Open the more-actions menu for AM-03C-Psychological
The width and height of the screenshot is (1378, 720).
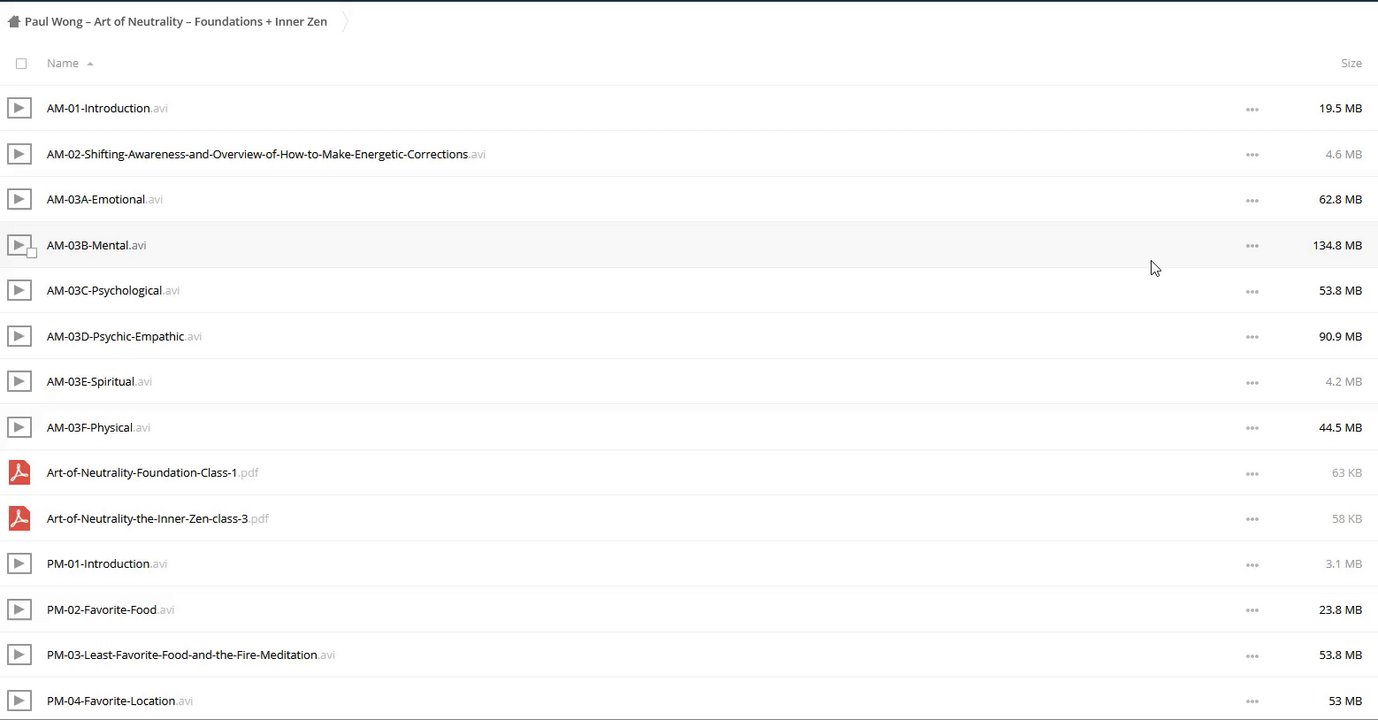click(x=1252, y=291)
